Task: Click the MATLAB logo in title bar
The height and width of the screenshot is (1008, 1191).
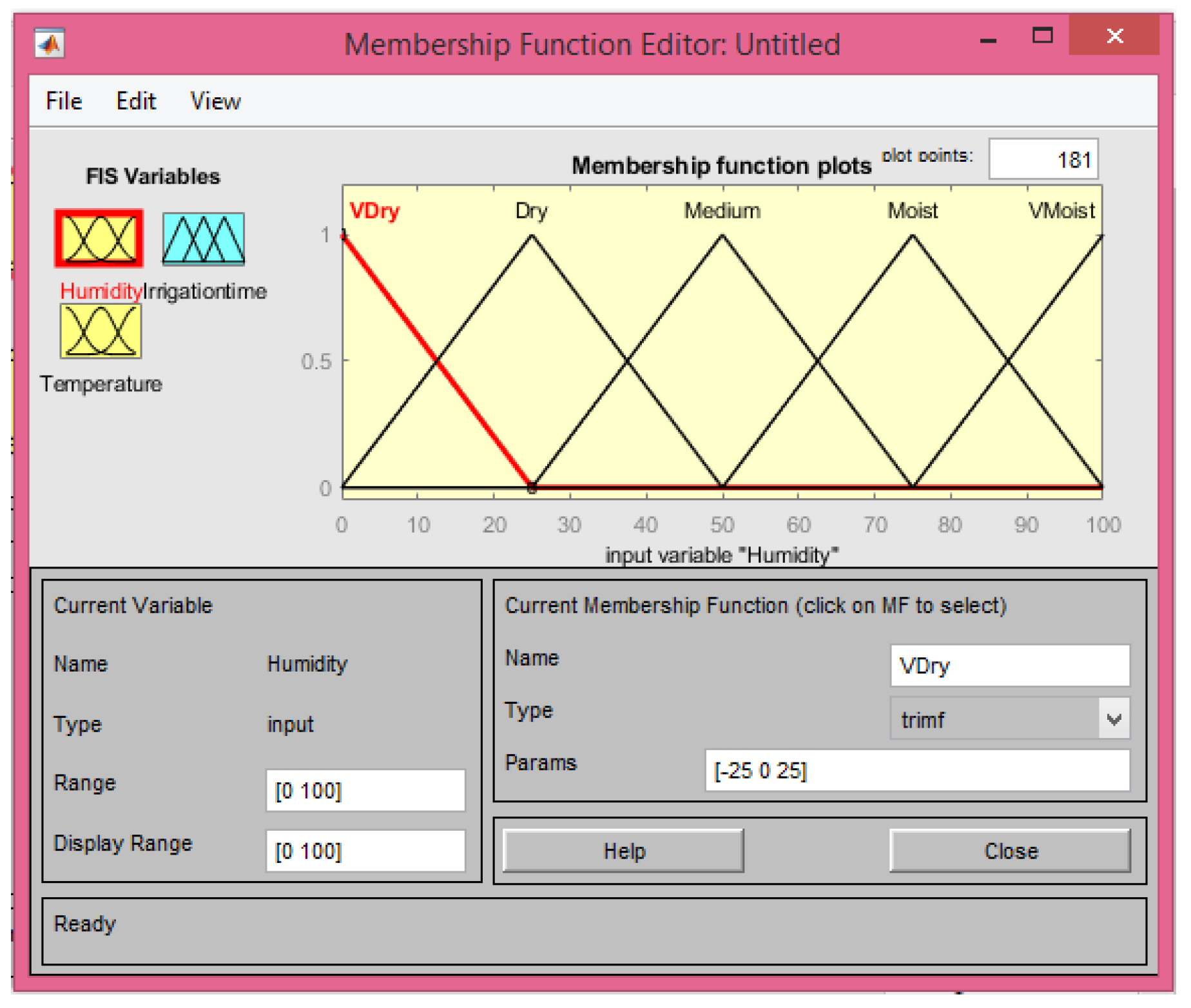Action: coord(50,44)
